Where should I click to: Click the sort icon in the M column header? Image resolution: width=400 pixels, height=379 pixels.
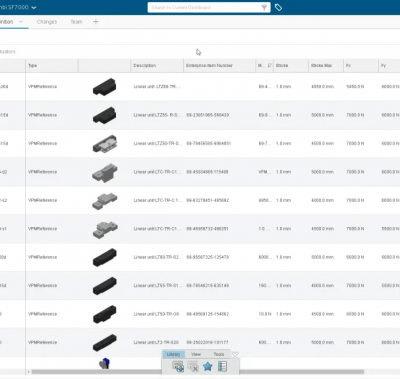(x=269, y=65)
